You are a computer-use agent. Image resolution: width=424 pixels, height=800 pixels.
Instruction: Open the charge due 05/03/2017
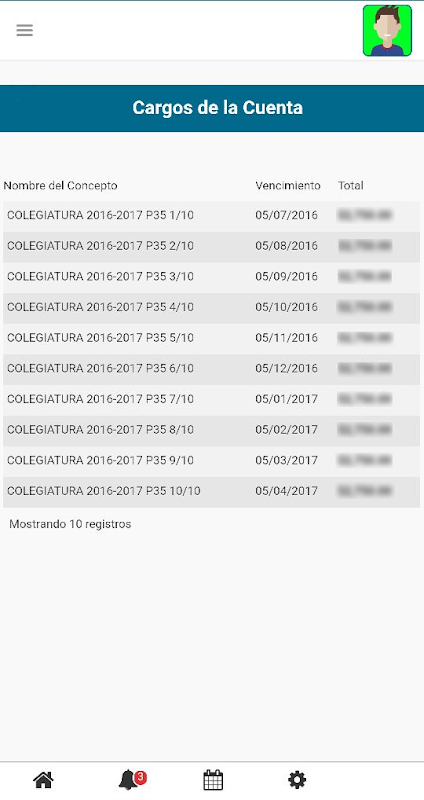212,461
